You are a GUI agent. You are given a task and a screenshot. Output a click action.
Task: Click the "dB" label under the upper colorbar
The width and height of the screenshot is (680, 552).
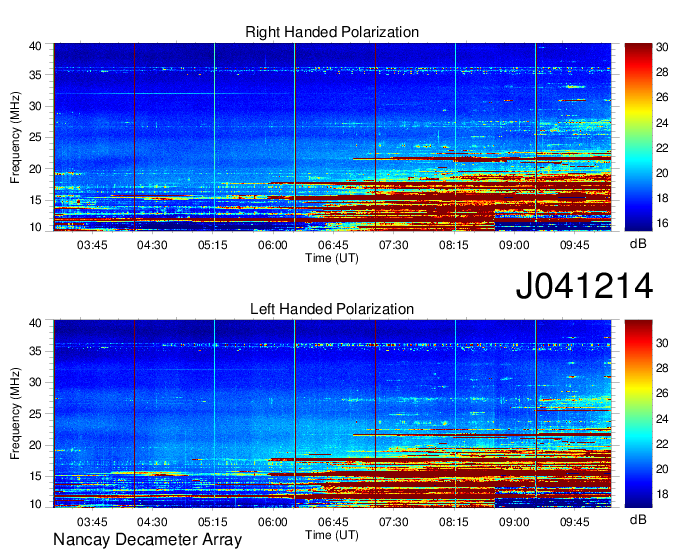tap(638, 244)
